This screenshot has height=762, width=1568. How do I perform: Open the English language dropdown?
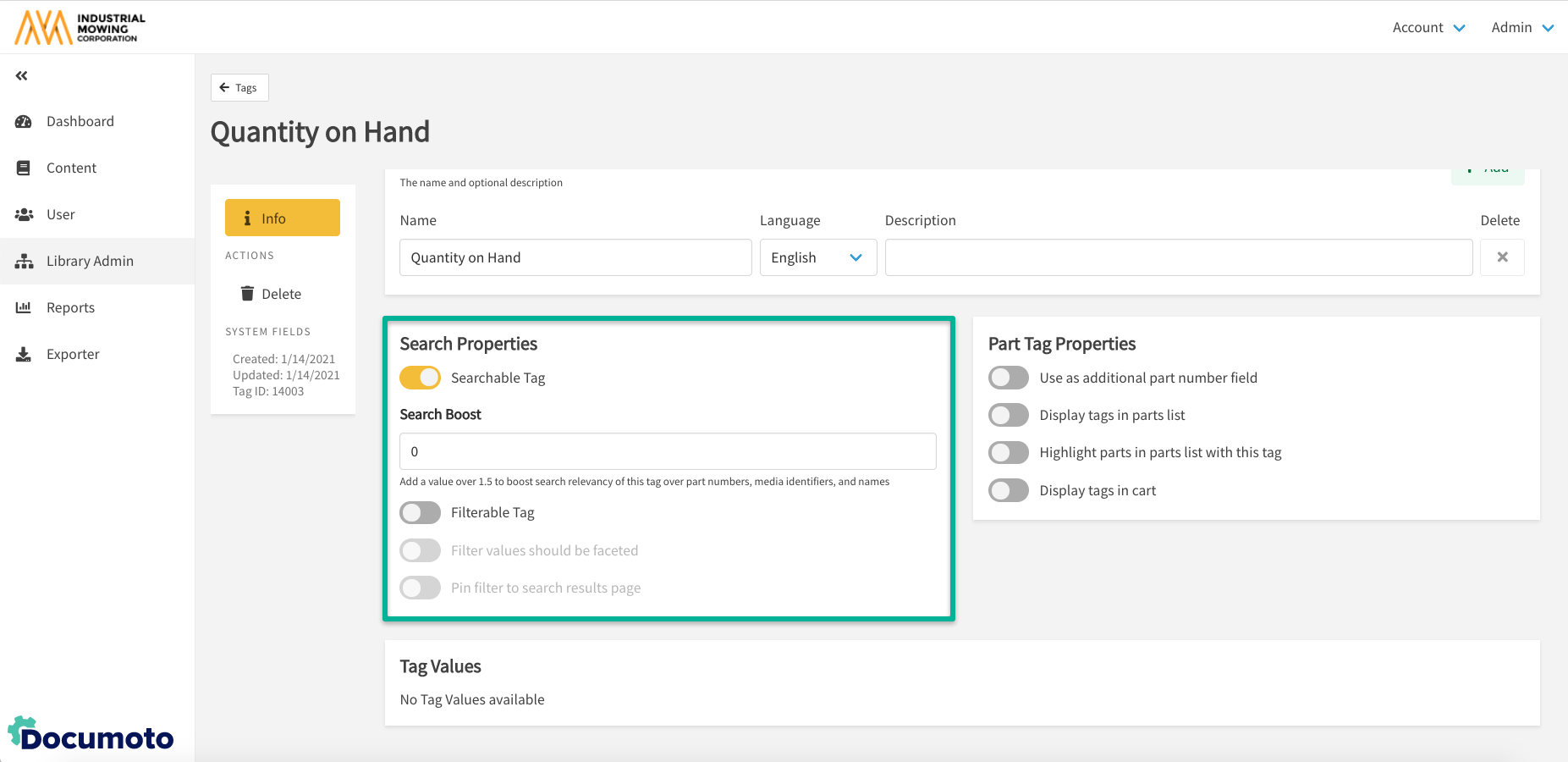[x=817, y=257]
